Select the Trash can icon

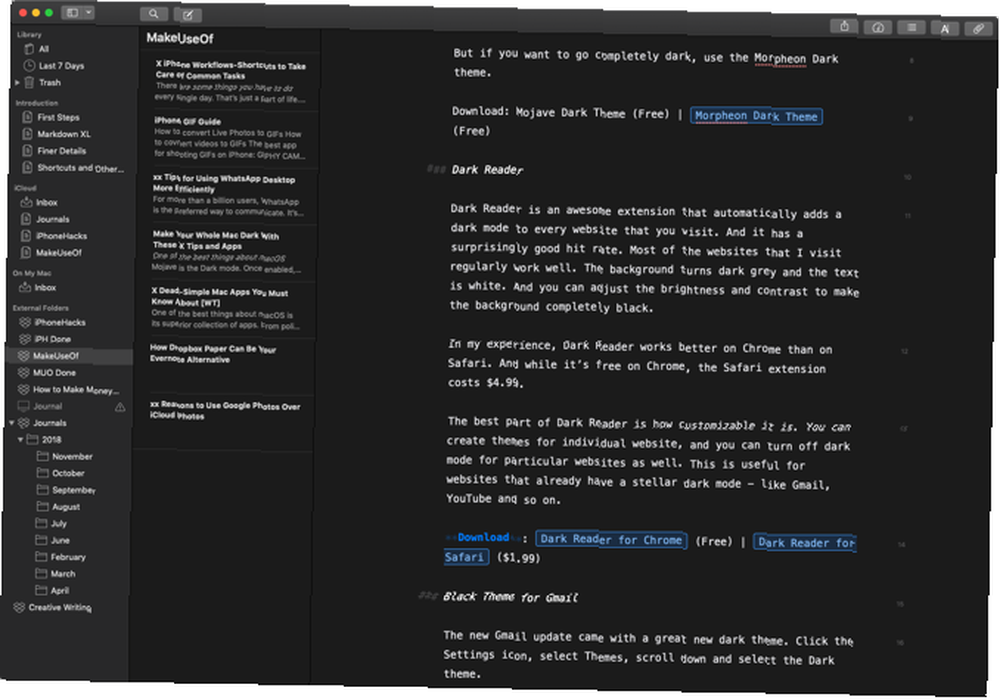coord(29,82)
